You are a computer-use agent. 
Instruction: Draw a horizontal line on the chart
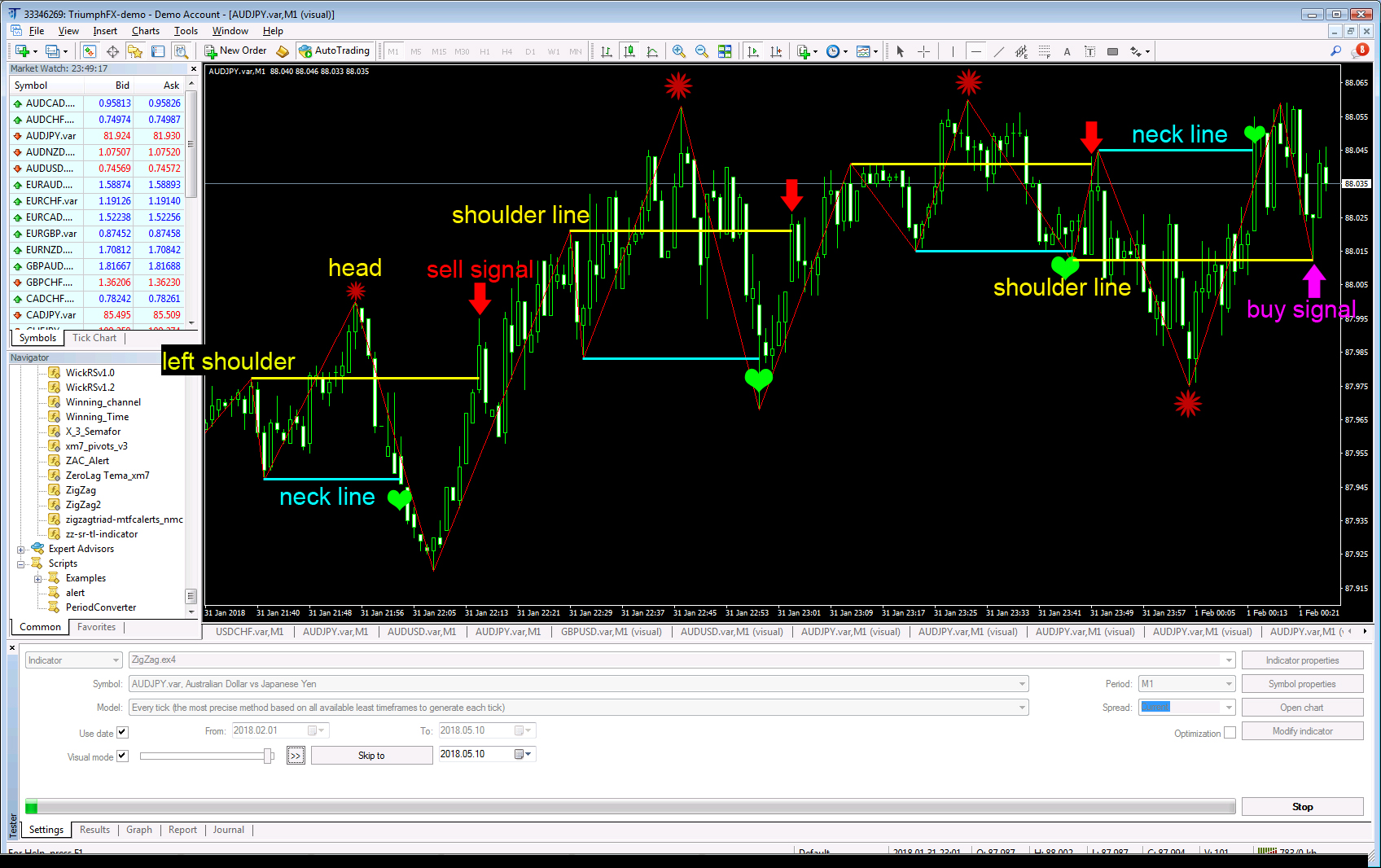click(x=975, y=50)
